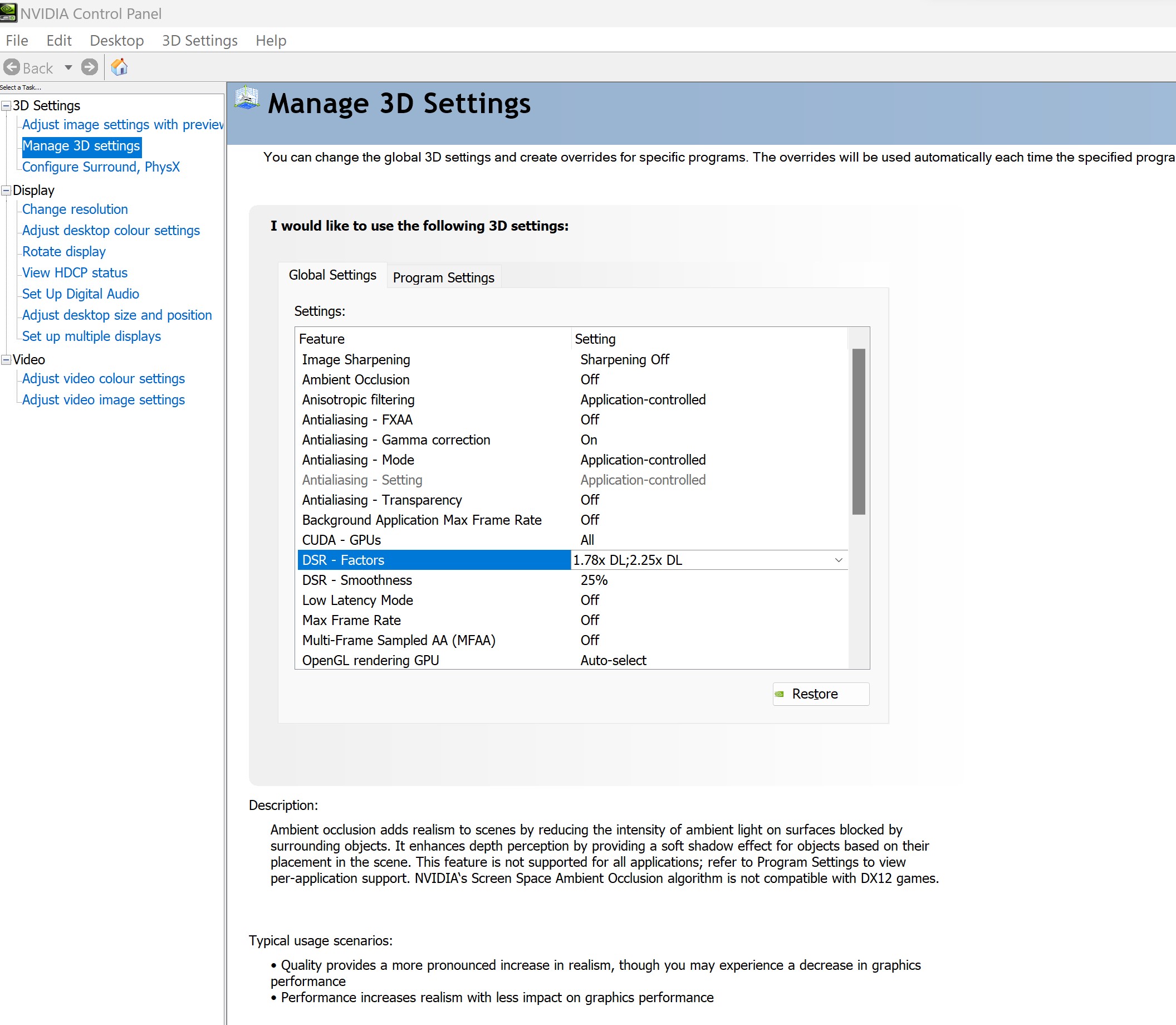Image resolution: width=1176 pixels, height=1025 pixels.
Task: Select the Image Sharpening setting row
Action: [x=356, y=360]
